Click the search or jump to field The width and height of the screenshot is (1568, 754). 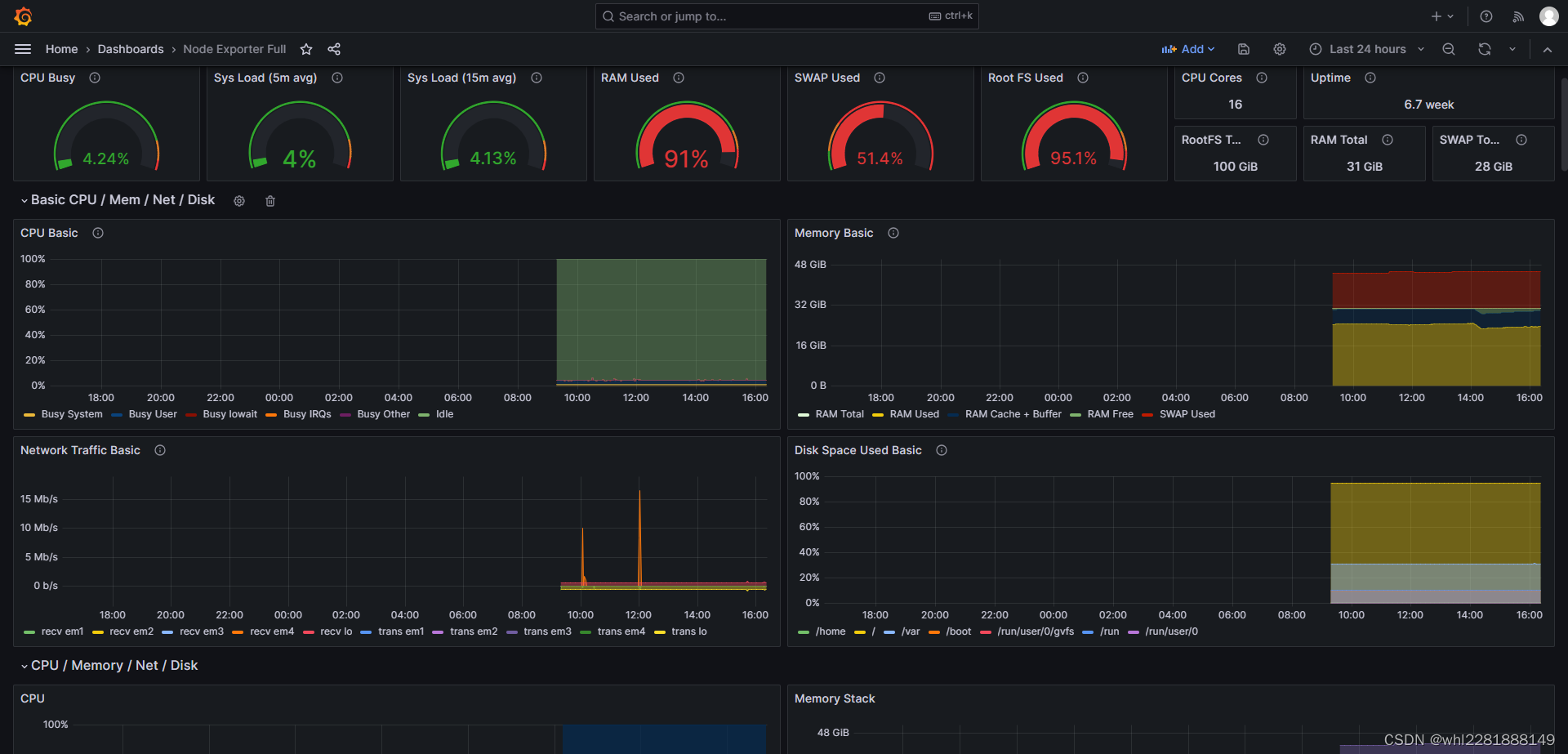tap(787, 16)
